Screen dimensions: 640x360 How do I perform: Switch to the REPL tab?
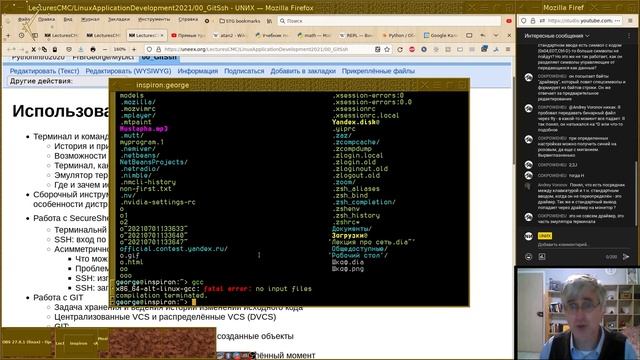[x=356, y=36]
